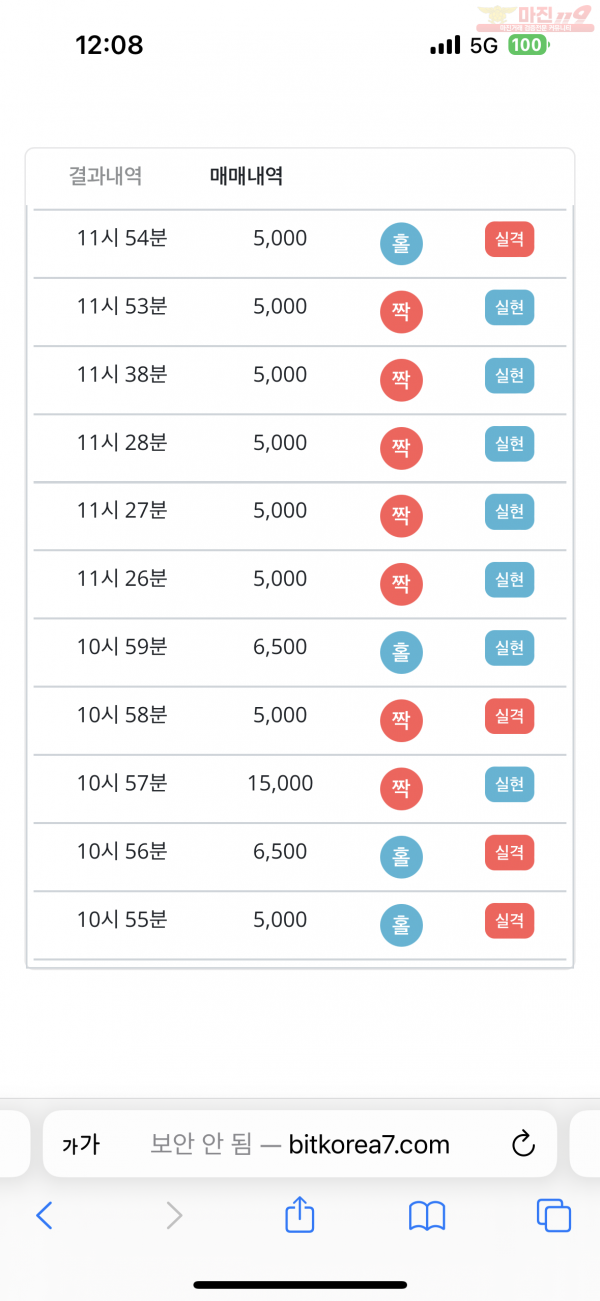Open the 가가 text size menu
The width and height of the screenshot is (600, 1301).
click(81, 1145)
